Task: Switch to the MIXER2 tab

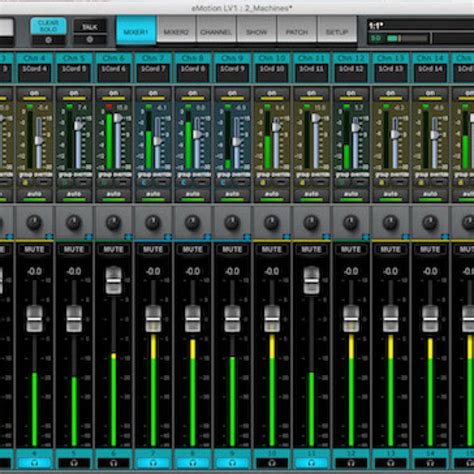Action: pyautogui.click(x=176, y=30)
